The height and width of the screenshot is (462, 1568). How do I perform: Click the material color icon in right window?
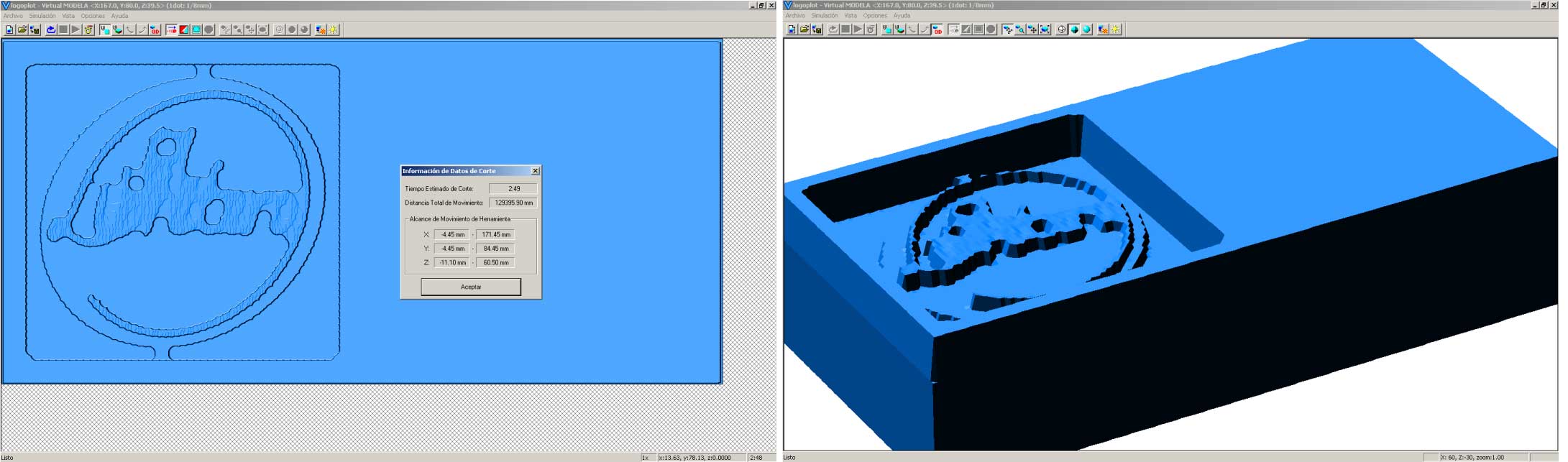1103,29
